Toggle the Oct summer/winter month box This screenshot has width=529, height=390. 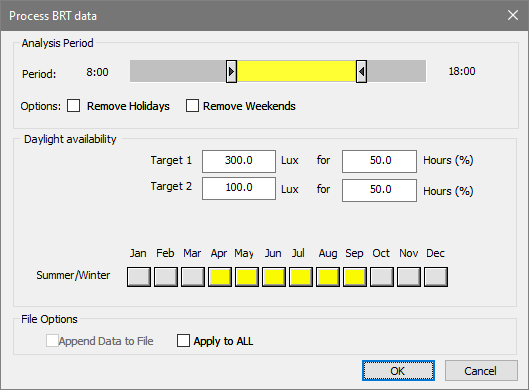click(382, 277)
